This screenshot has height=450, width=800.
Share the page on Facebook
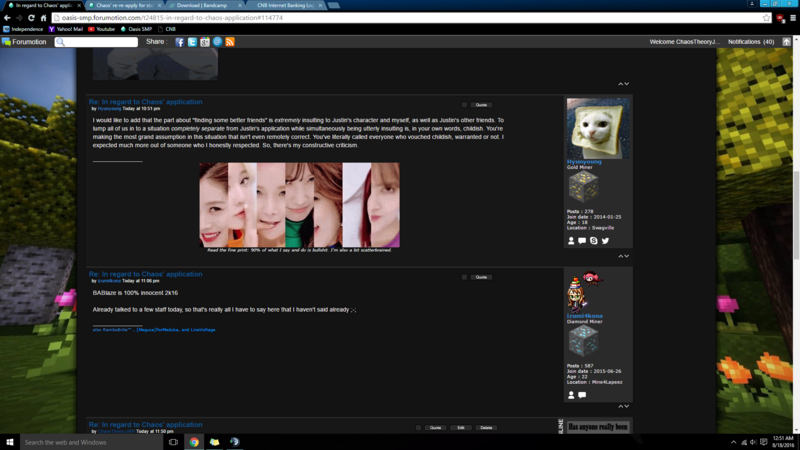[x=180, y=42]
